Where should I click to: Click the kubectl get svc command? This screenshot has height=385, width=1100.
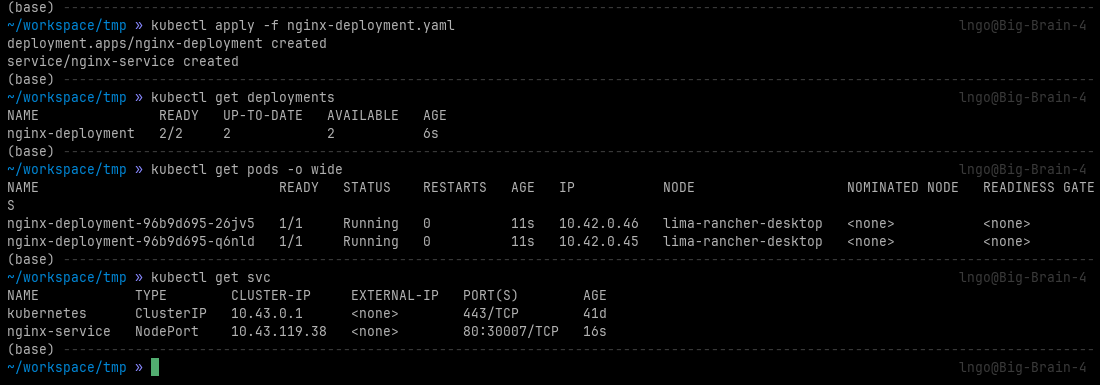[210, 278]
